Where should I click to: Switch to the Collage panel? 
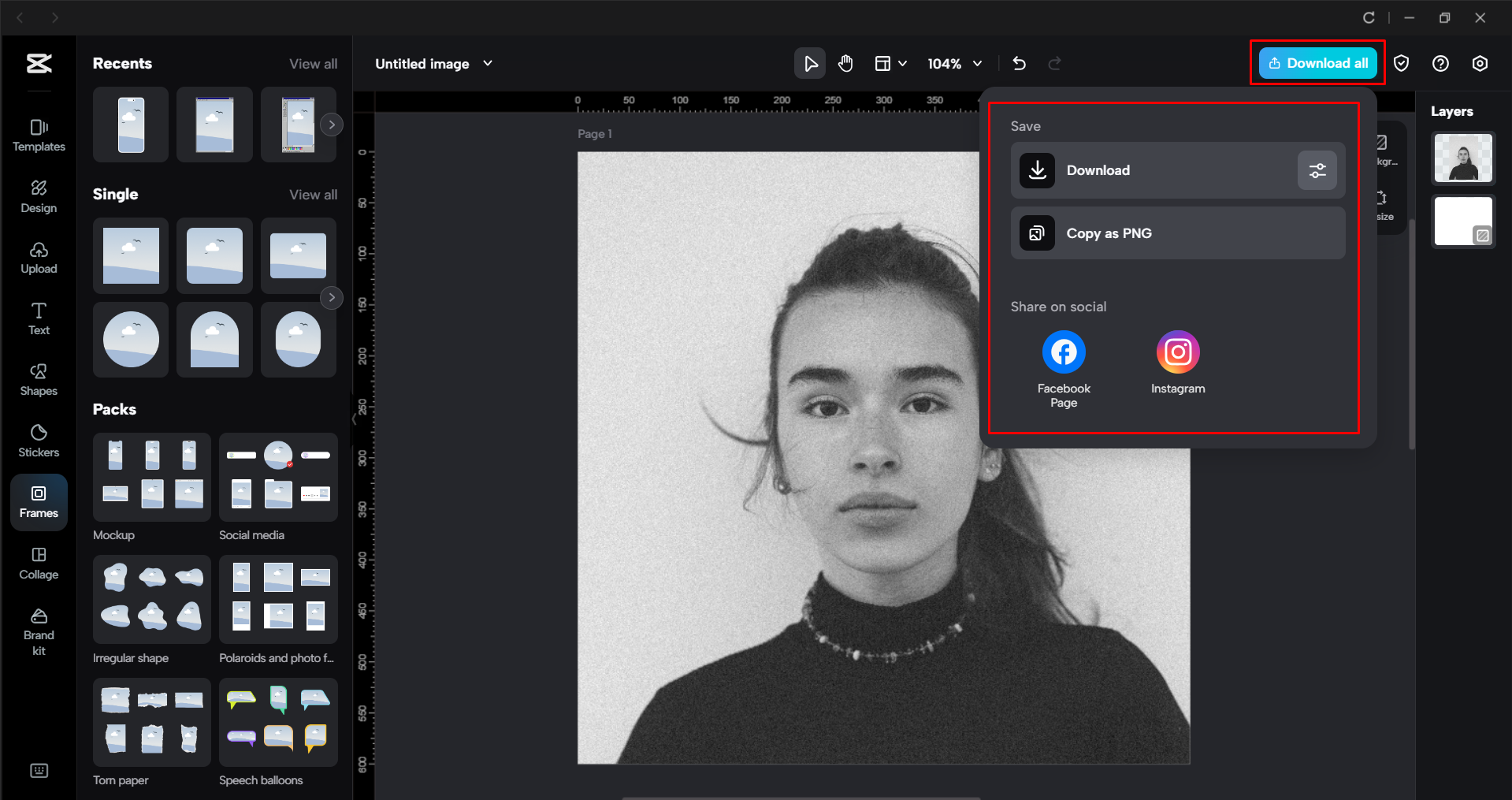[39, 563]
